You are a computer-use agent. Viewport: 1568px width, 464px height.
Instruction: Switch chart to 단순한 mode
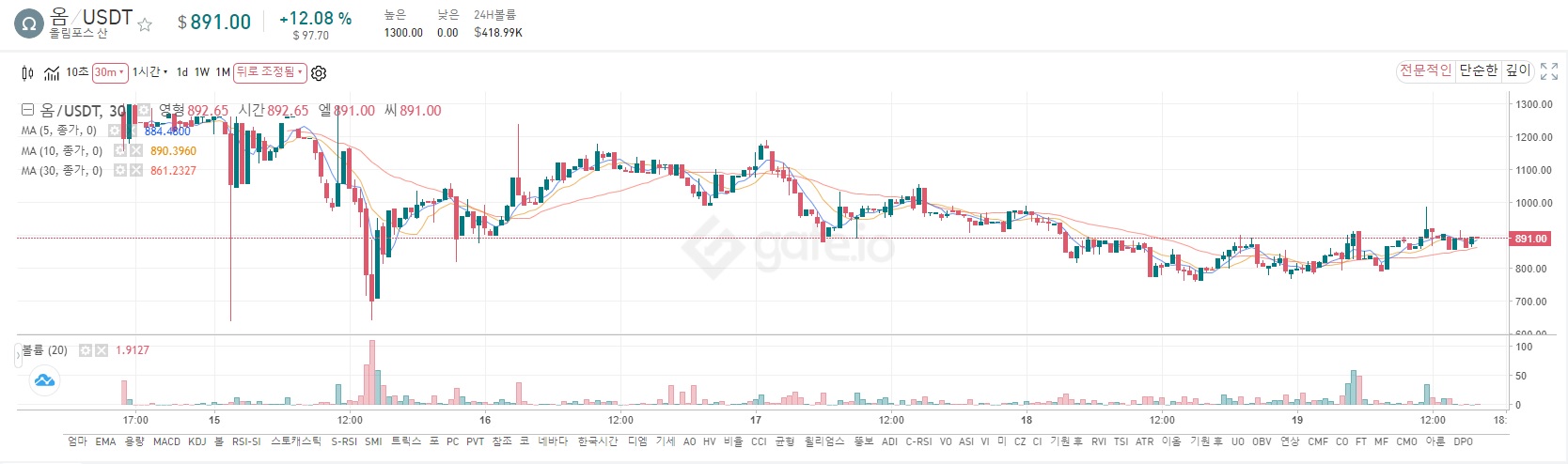[1478, 70]
